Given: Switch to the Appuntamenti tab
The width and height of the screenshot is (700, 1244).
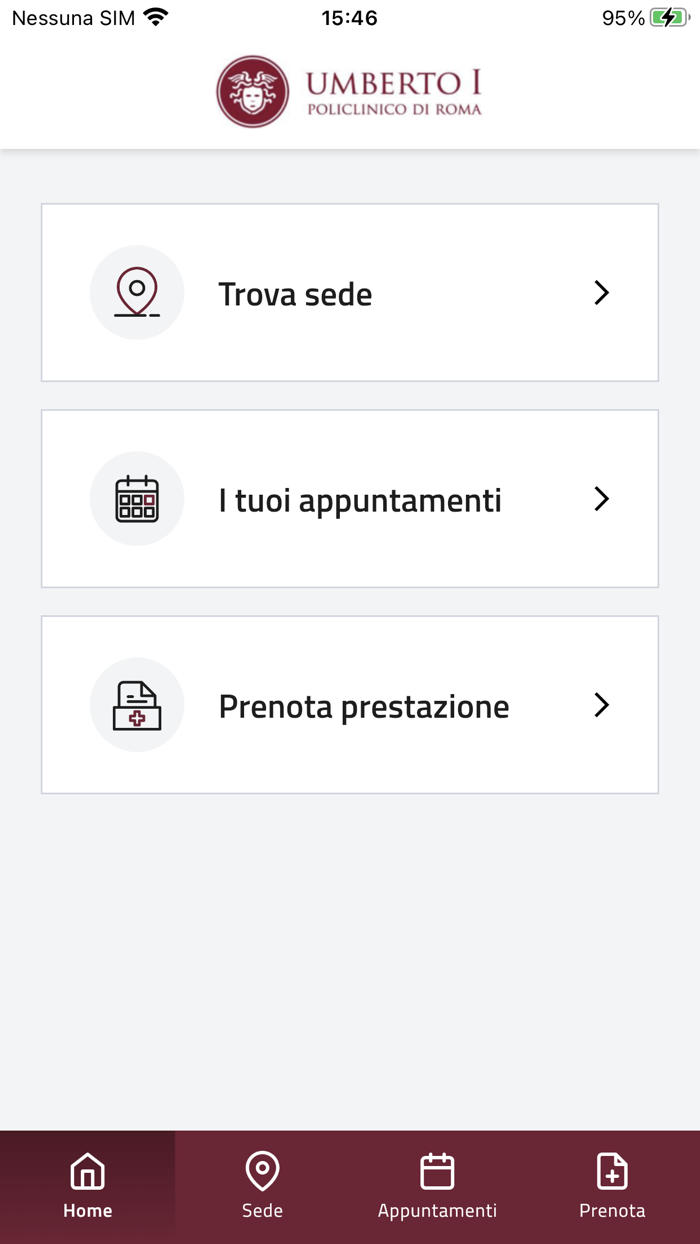Looking at the screenshot, I should [437, 1186].
